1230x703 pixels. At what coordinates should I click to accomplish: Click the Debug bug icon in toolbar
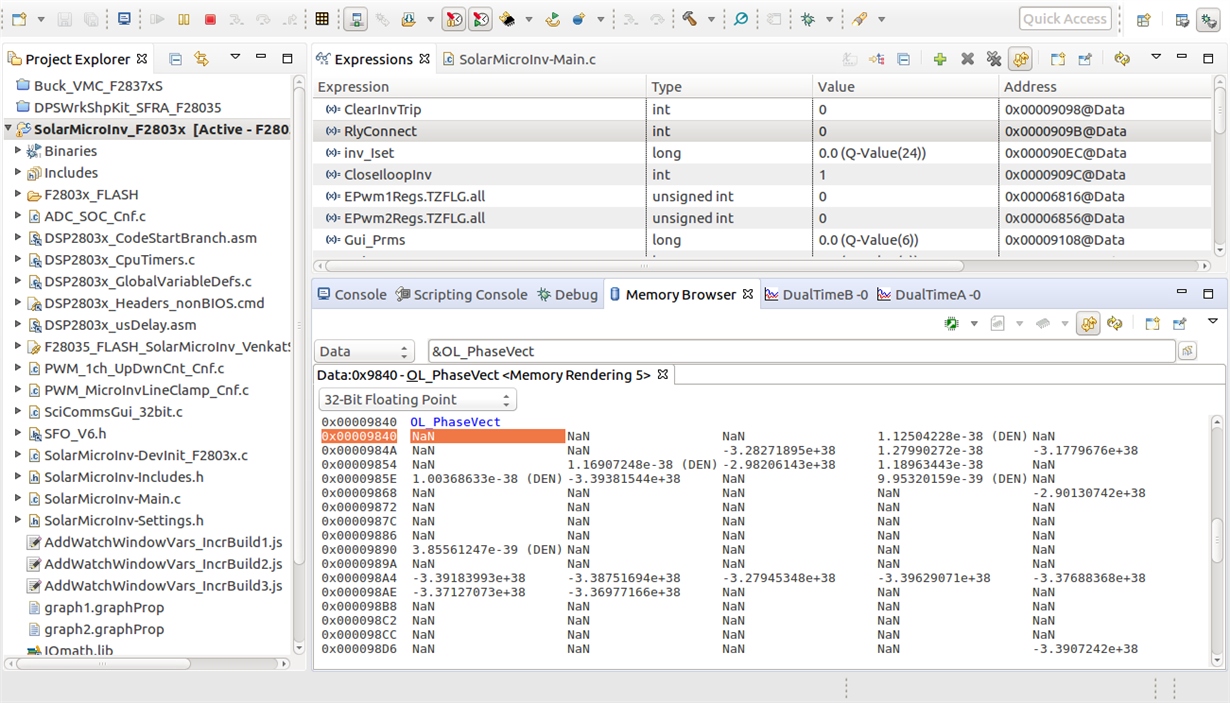click(808, 19)
